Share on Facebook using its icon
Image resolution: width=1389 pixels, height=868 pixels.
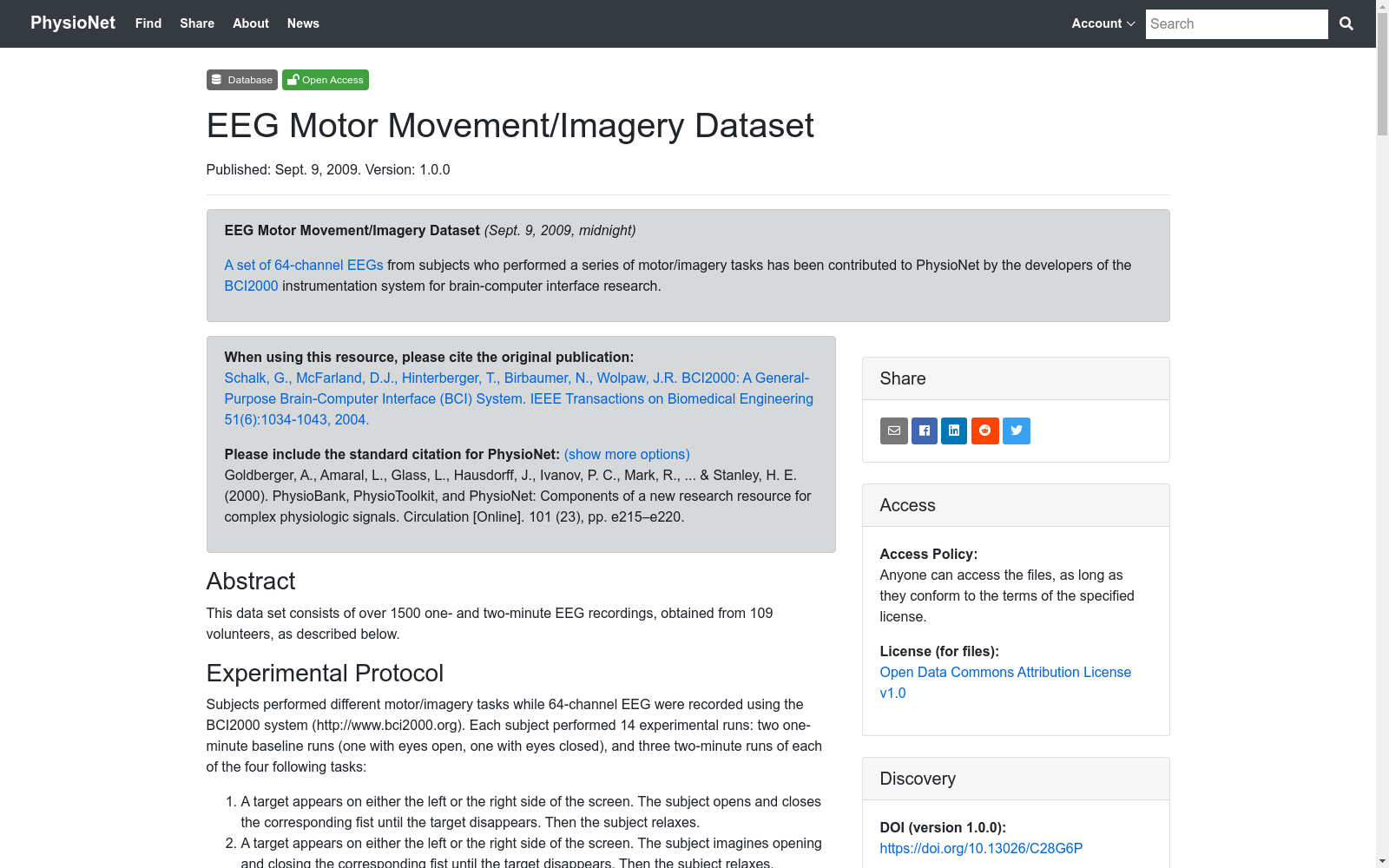point(924,431)
